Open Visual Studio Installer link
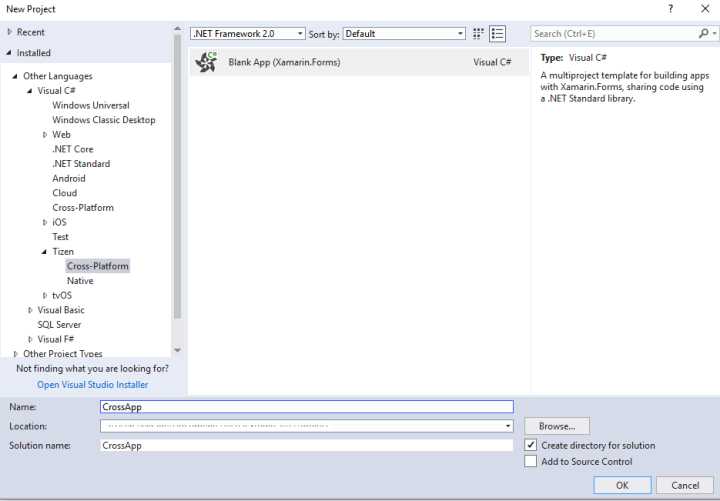Image resolution: width=720 pixels, height=501 pixels. tap(93, 385)
